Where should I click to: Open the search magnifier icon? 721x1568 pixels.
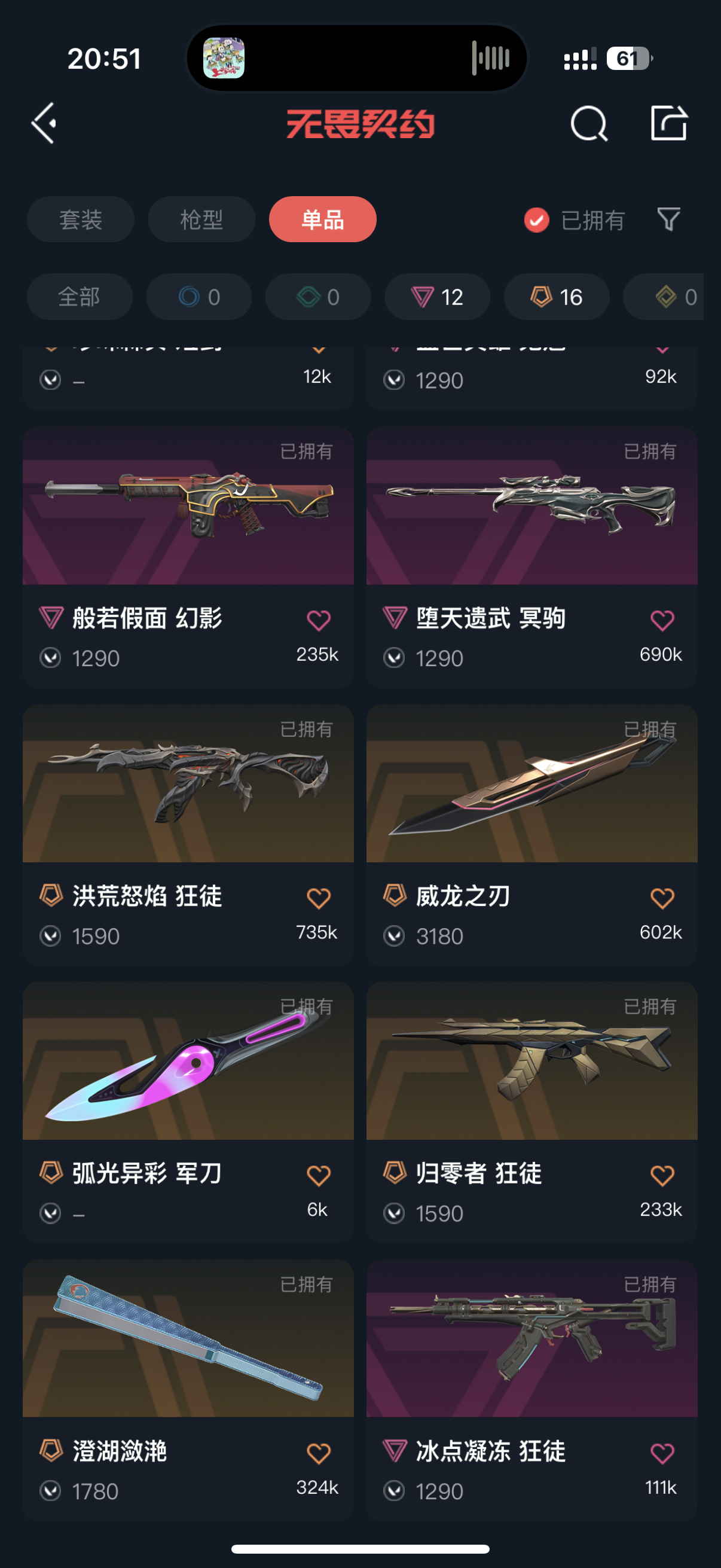589,124
